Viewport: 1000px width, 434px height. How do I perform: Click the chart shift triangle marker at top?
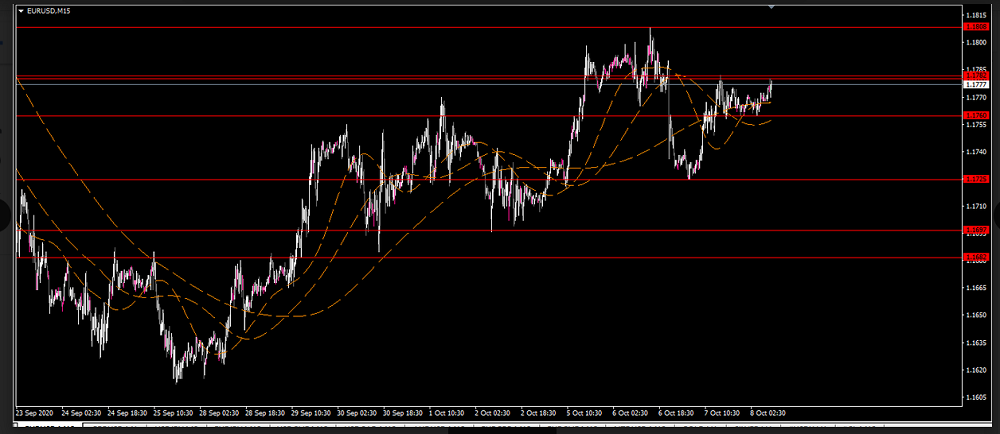(770, 6)
